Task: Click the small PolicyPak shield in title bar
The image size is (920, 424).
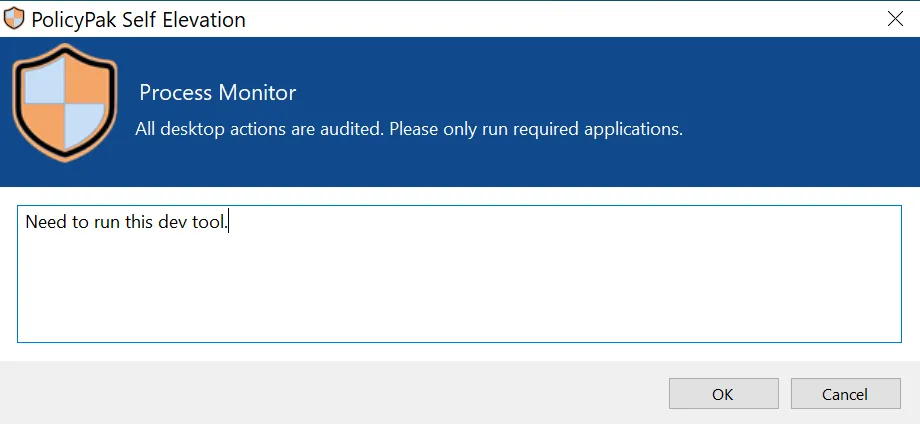Action: (x=14, y=19)
